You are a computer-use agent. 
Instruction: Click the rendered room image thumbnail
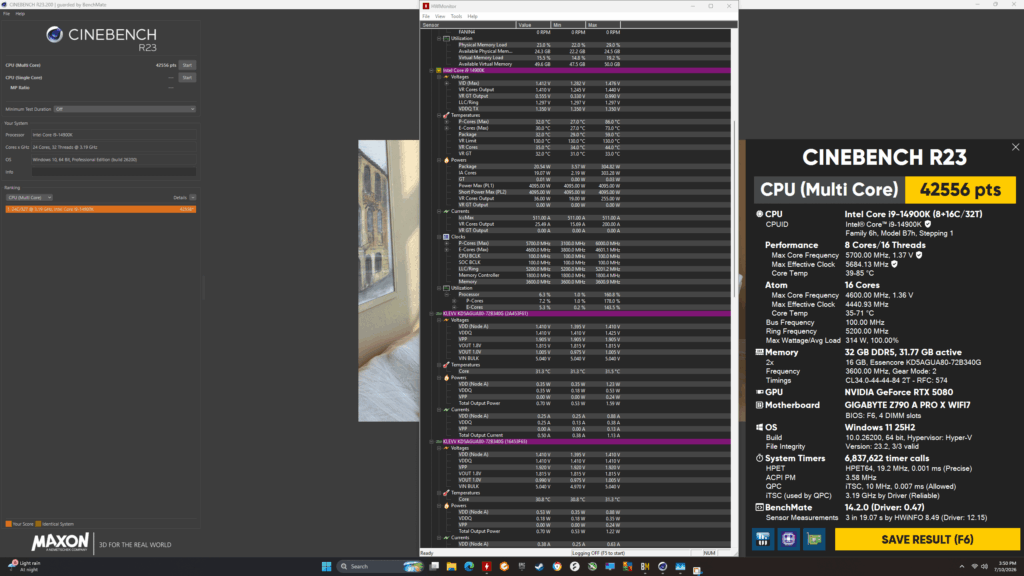coord(389,281)
